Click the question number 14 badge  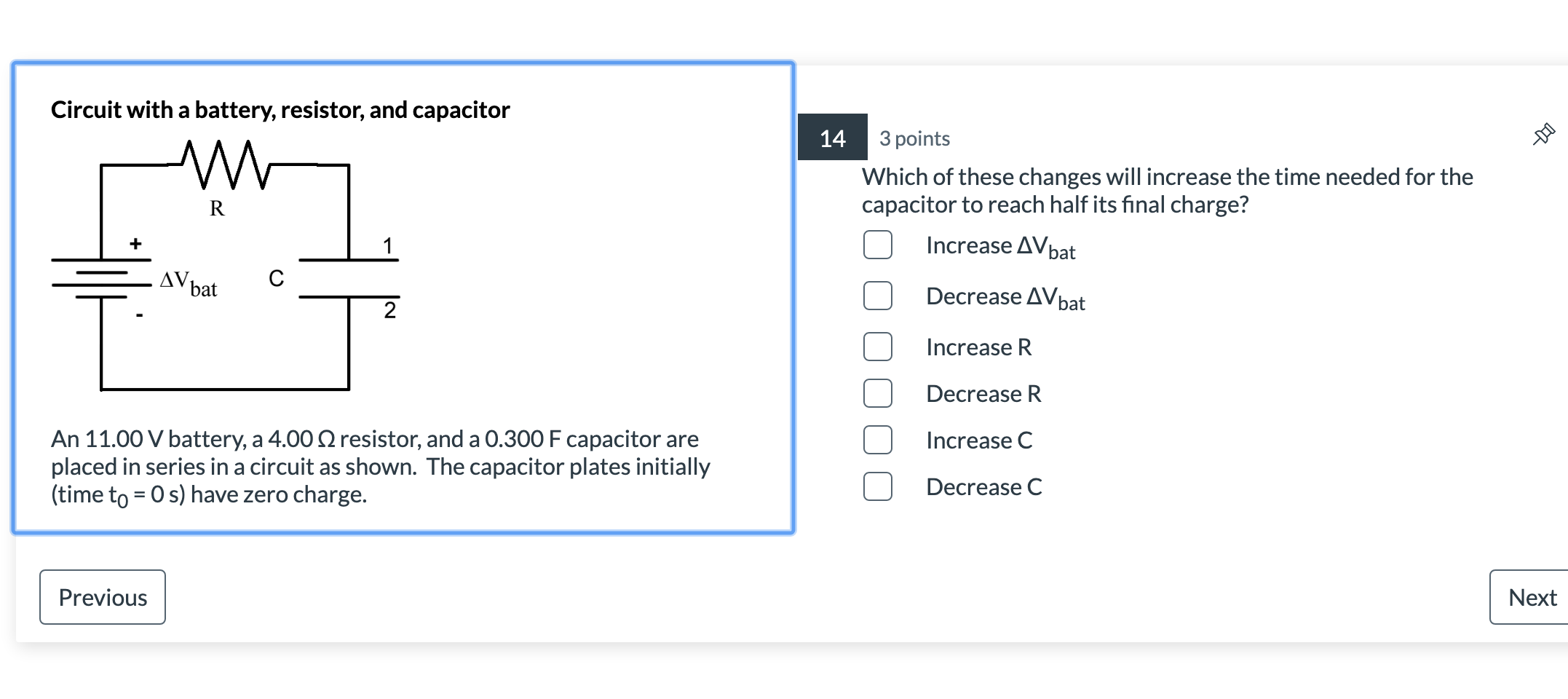tap(832, 138)
